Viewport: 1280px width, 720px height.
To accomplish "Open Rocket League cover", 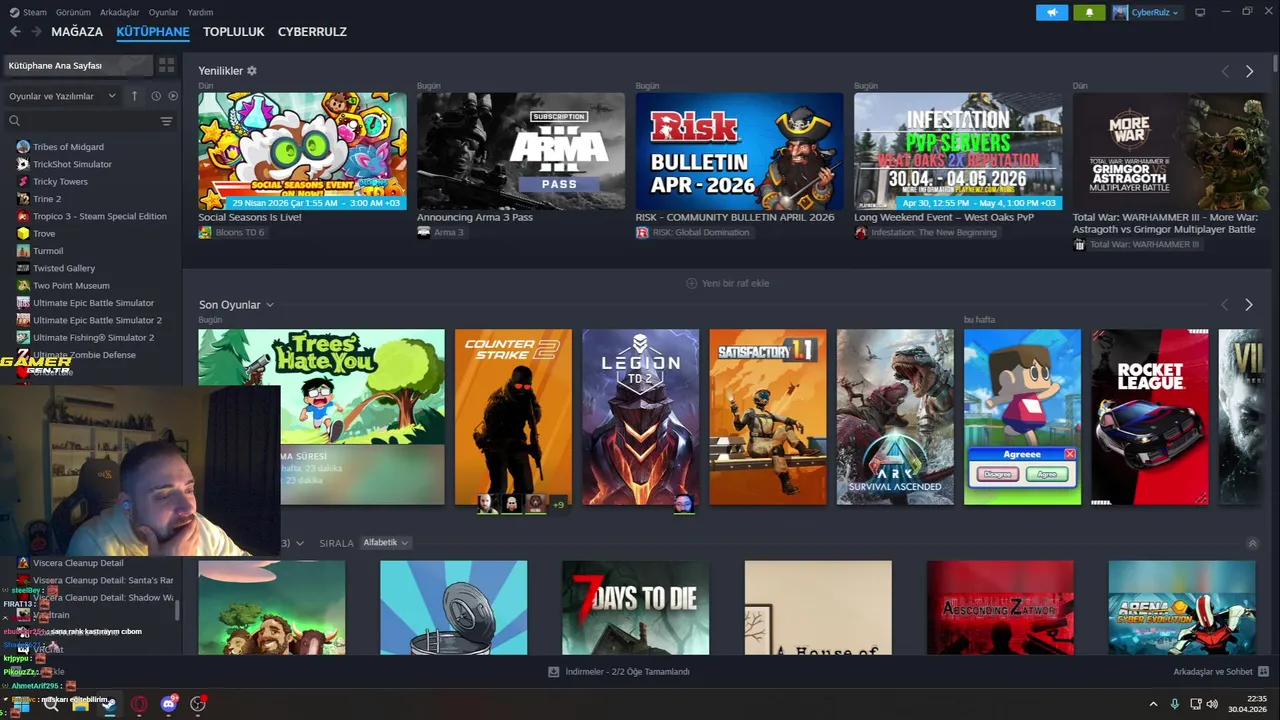I will click(1150, 417).
